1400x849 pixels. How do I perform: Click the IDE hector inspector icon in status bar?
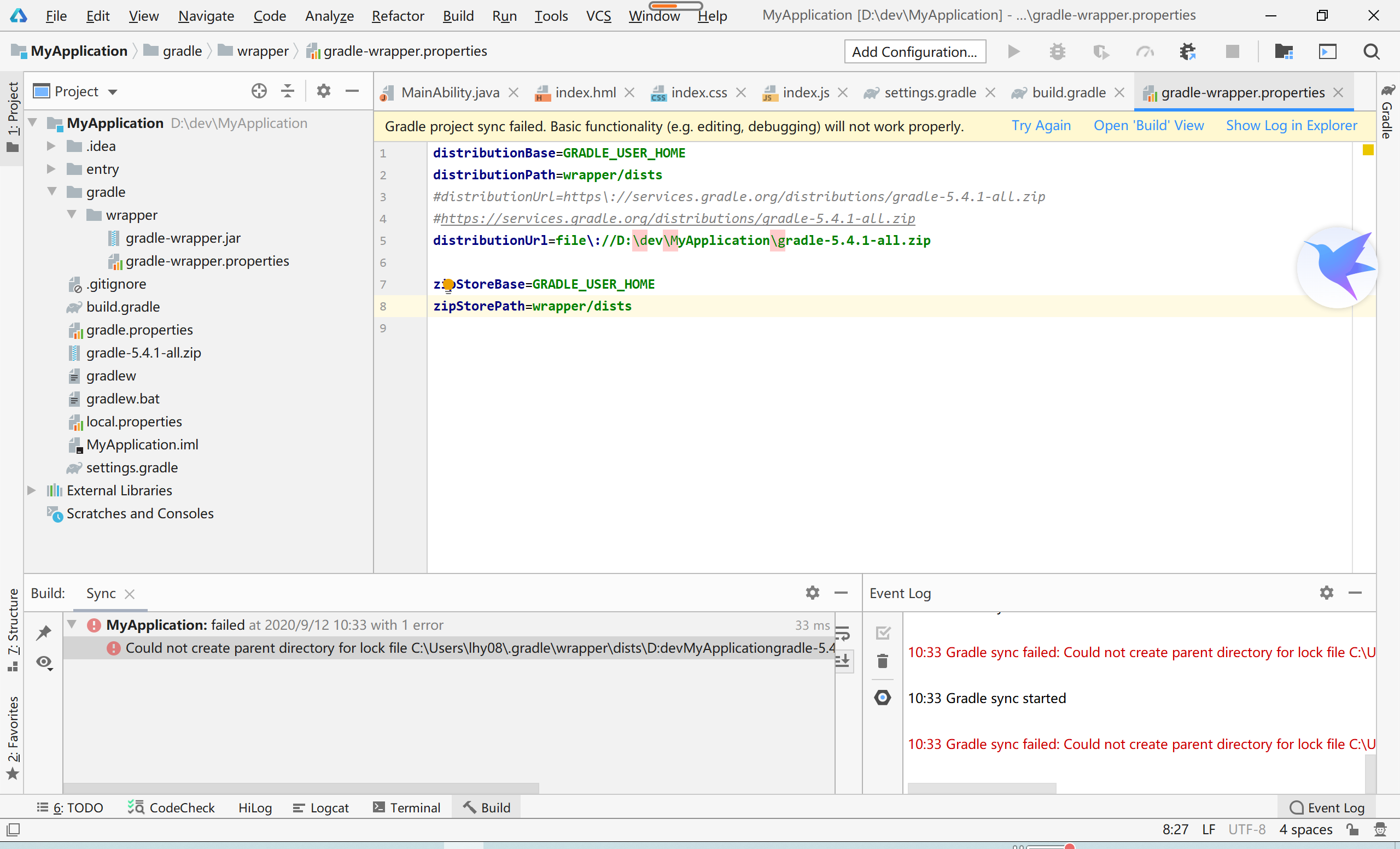coord(1380,829)
